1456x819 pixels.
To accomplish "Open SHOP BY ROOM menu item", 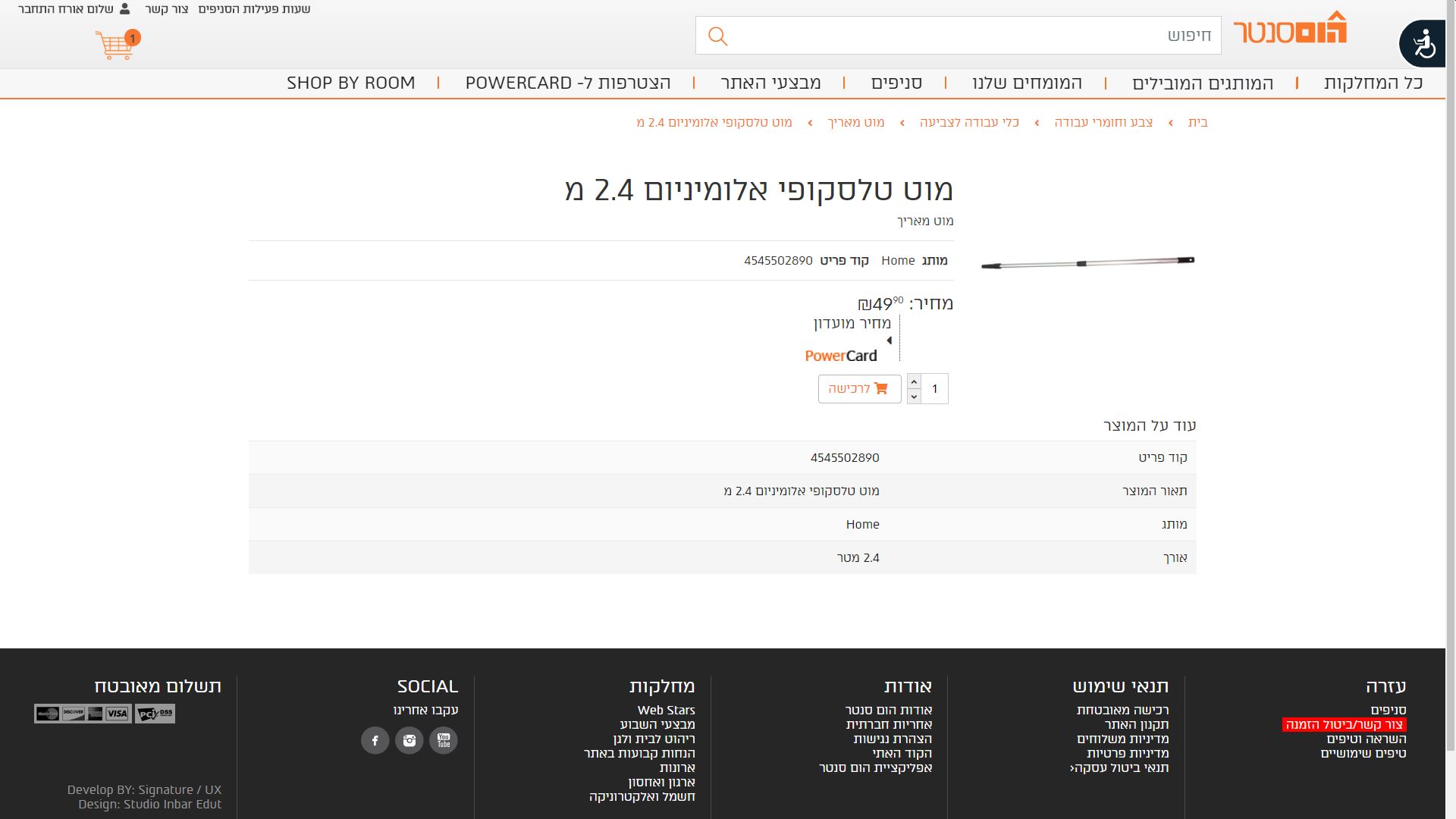I will [x=350, y=83].
